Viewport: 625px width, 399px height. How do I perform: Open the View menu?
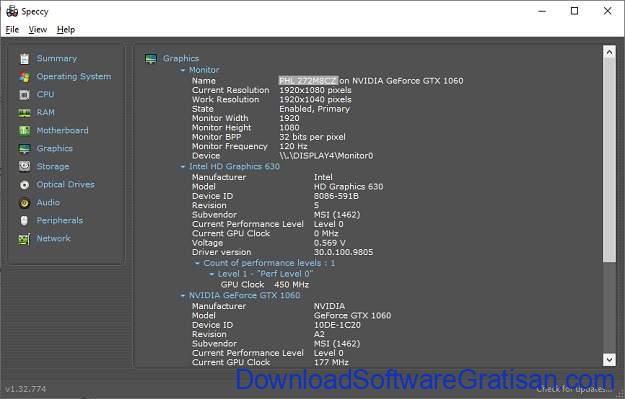coord(37,29)
